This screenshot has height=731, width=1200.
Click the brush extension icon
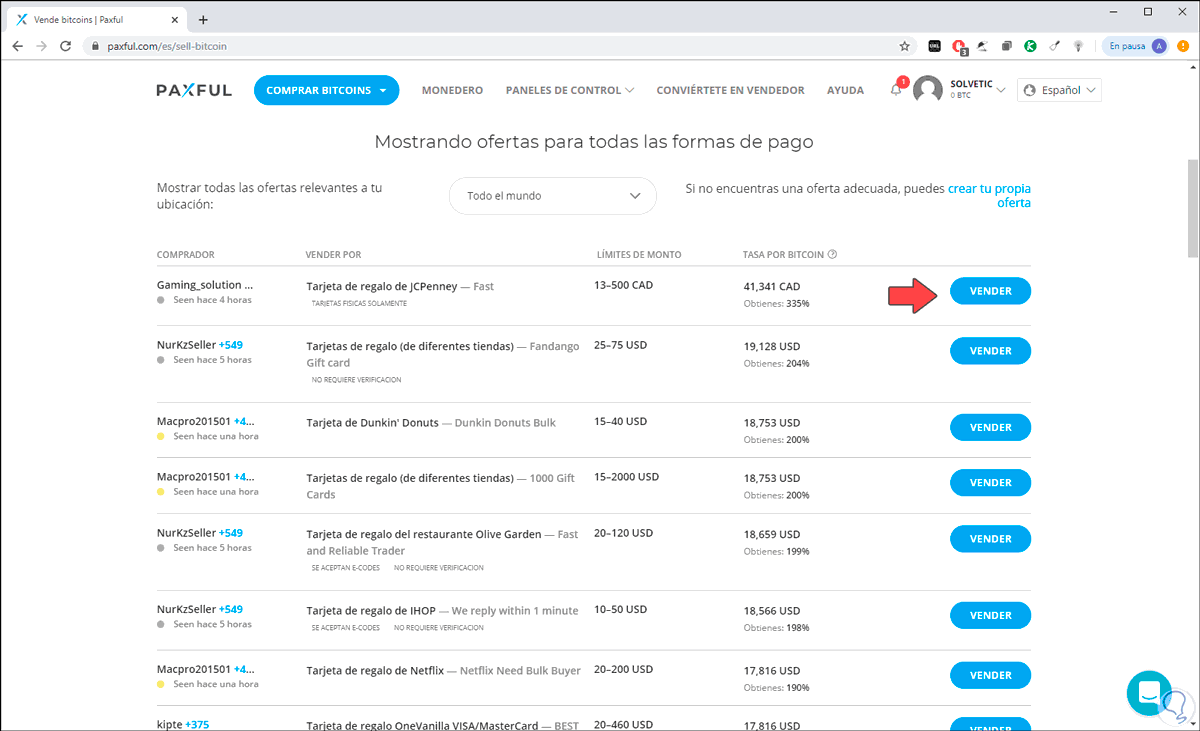click(x=1054, y=46)
